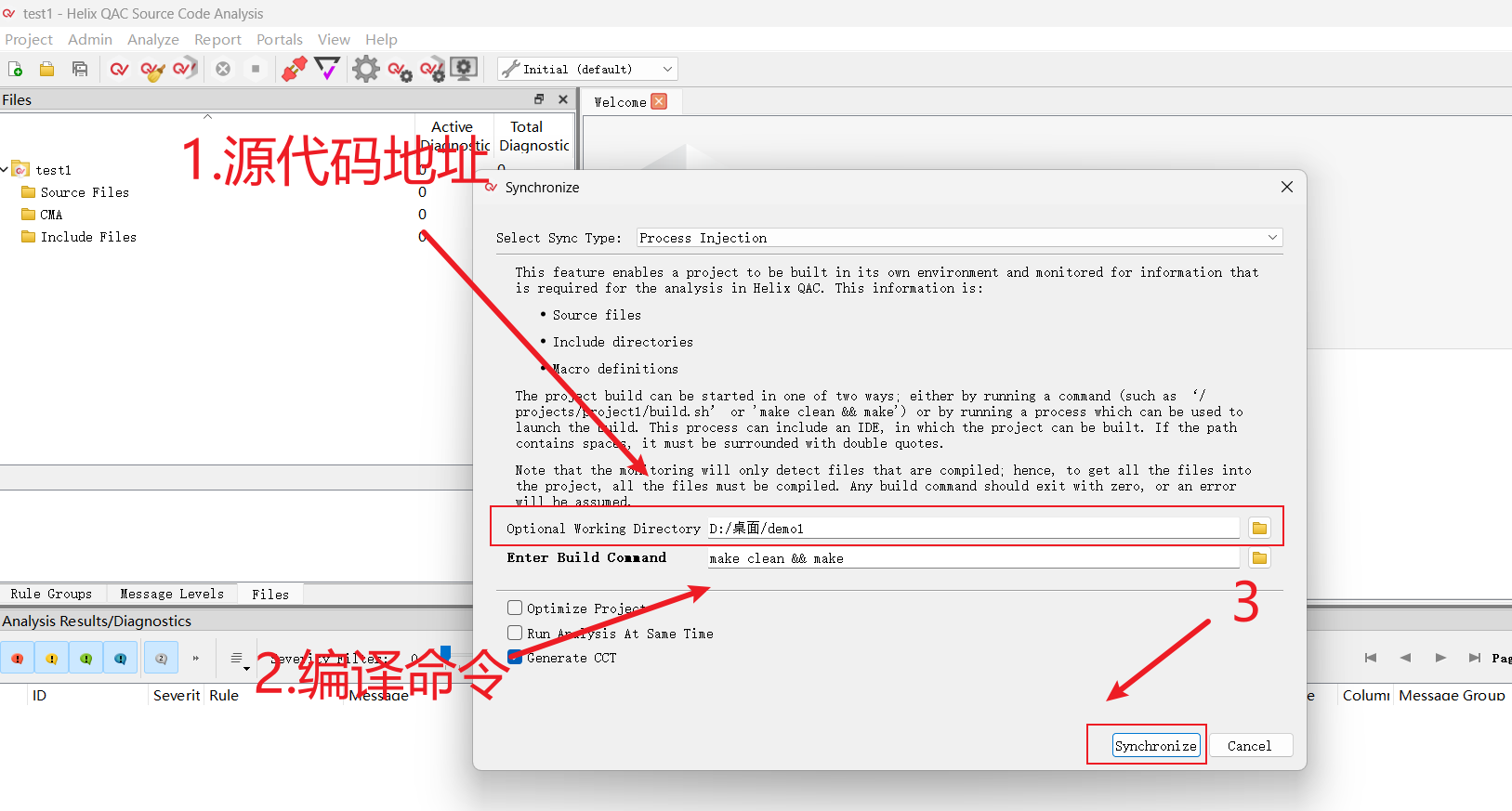
Task: Toggle the green severity message filter
Action: pos(86,658)
